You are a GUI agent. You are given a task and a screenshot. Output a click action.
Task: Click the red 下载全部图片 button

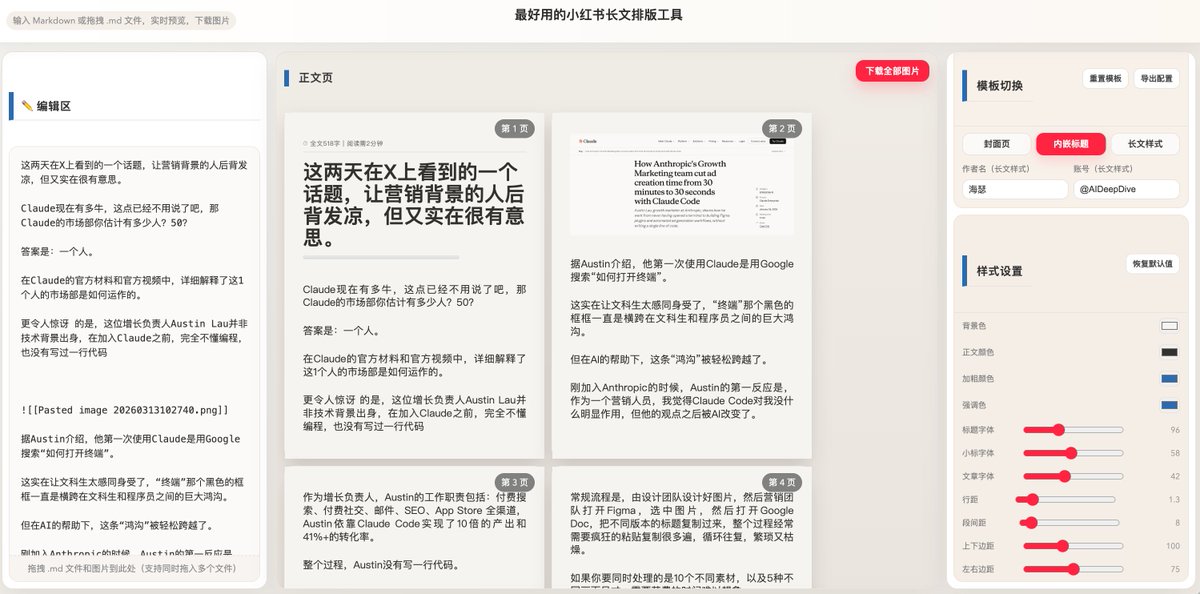pyautogui.click(x=893, y=71)
